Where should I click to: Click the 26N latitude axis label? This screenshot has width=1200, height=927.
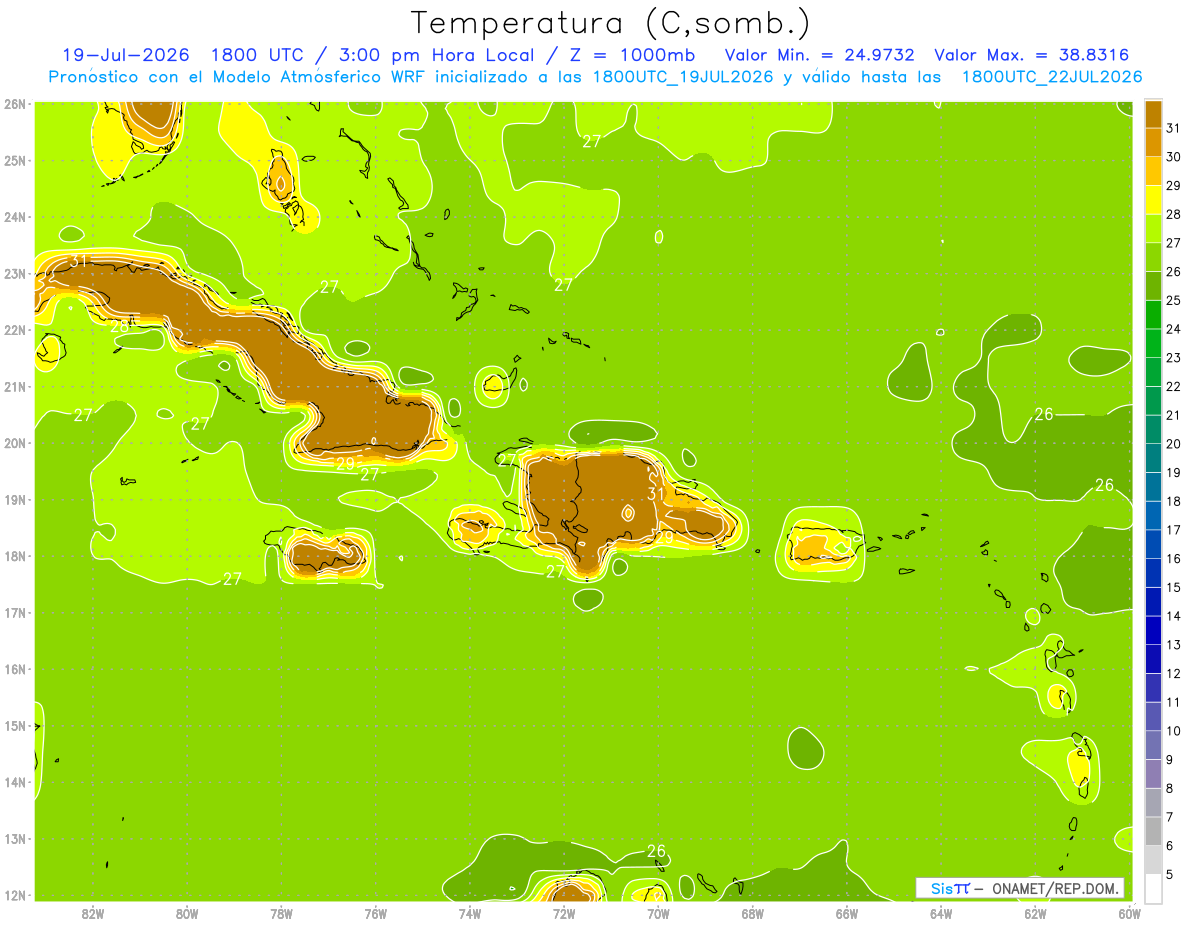coord(15,103)
